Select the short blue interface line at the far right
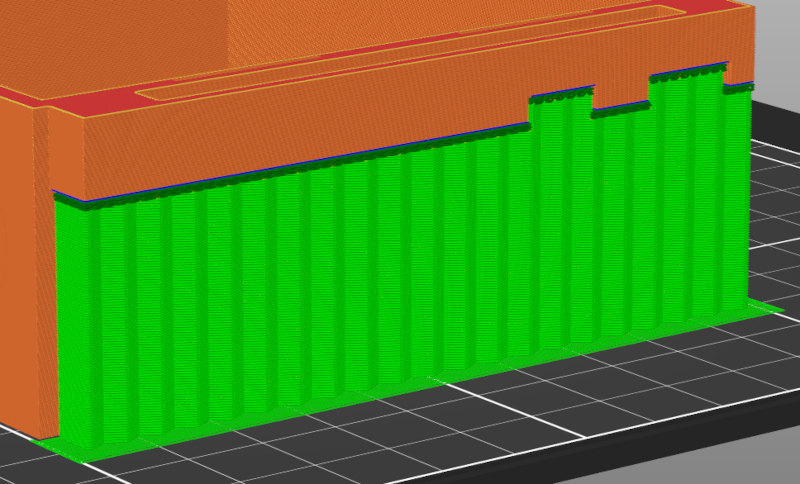The height and width of the screenshot is (484, 800). 739,83
